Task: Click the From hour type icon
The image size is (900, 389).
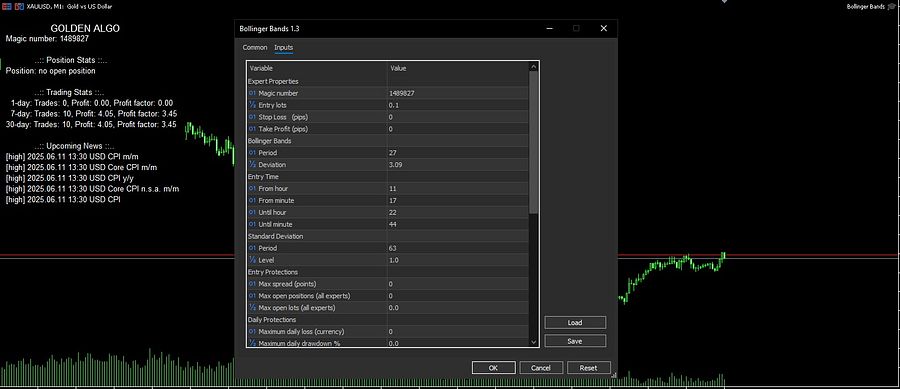Action: pyautogui.click(x=252, y=189)
